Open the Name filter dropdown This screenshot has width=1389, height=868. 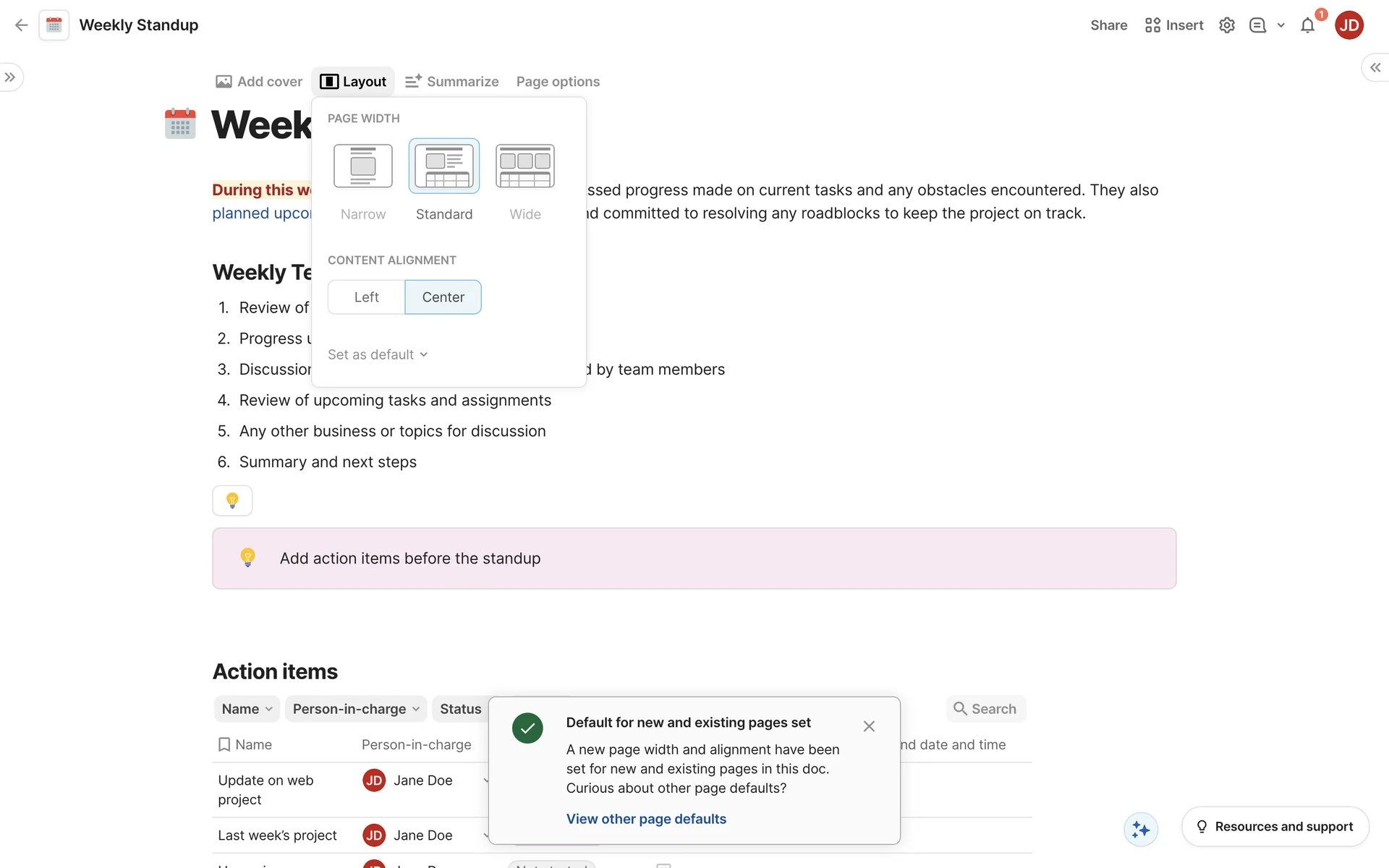pos(247,709)
